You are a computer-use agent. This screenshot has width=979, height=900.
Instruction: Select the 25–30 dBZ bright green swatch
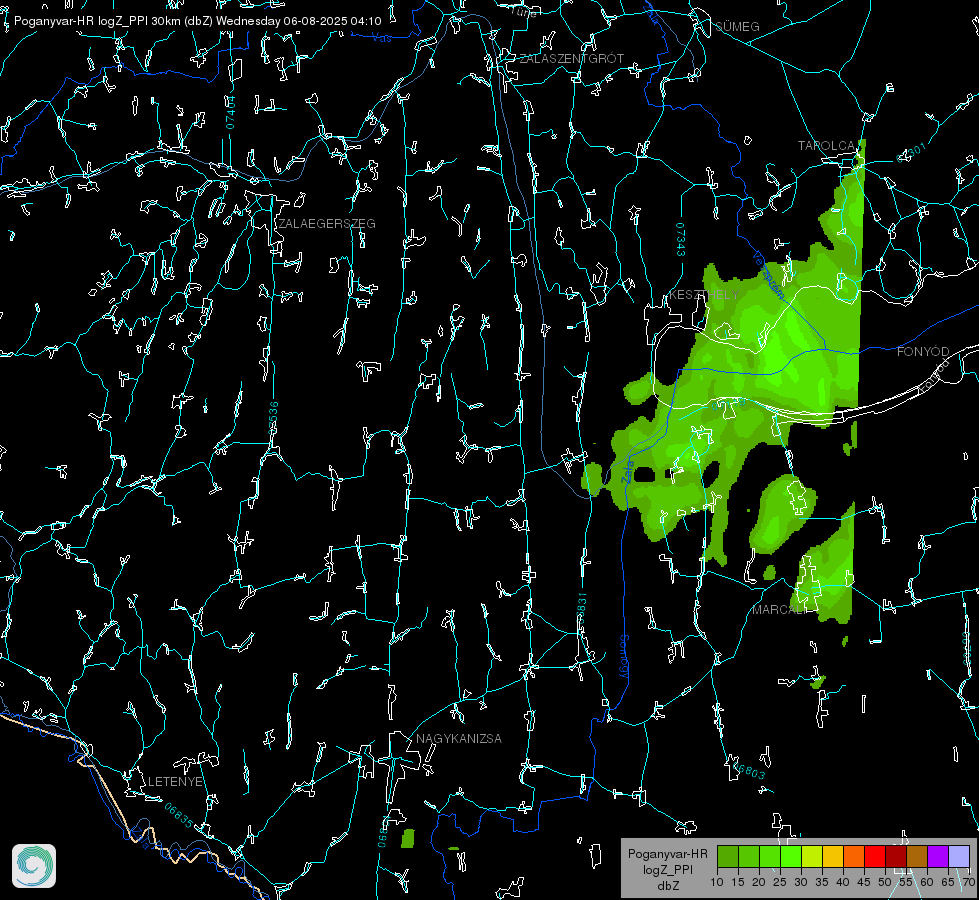point(791,856)
